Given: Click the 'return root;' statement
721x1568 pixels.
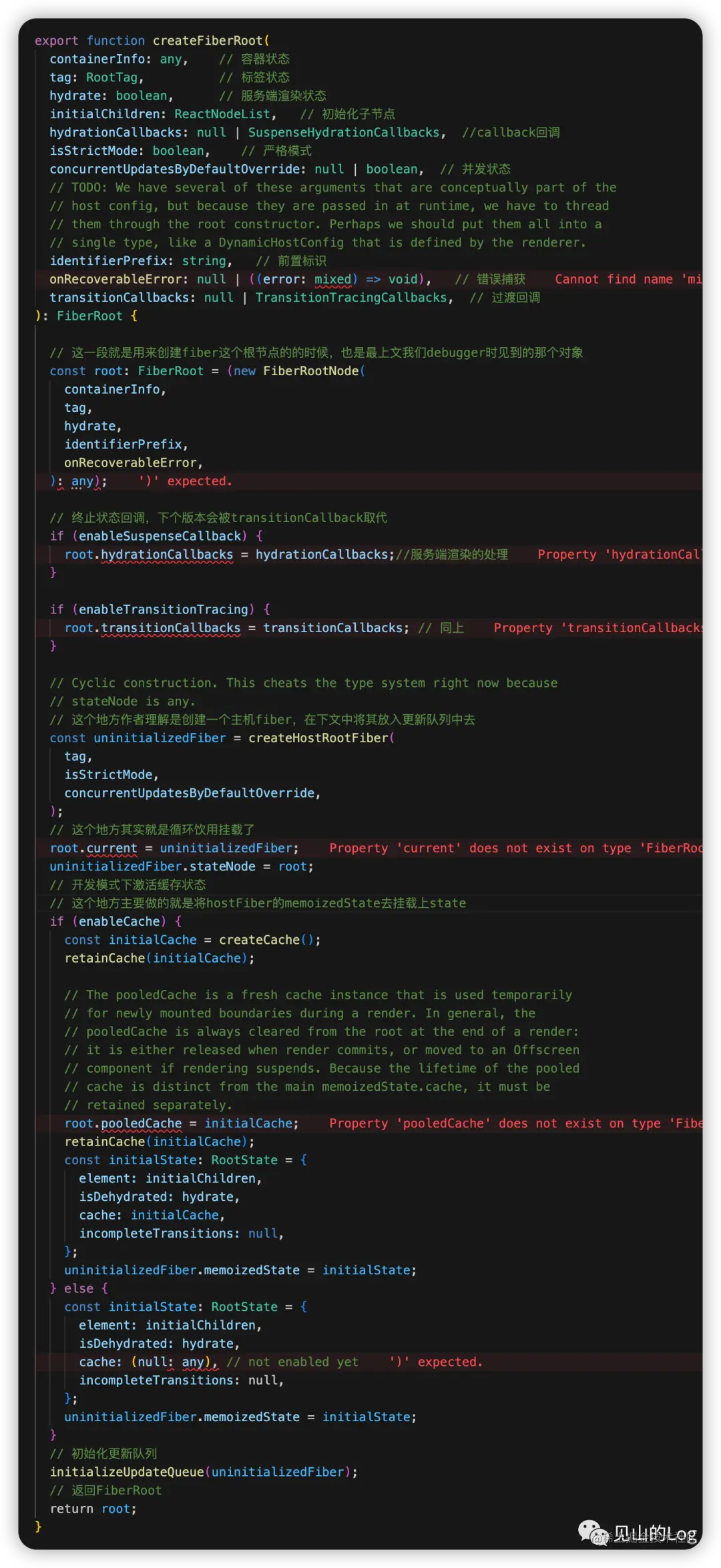Looking at the screenshot, I should coord(93,1509).
